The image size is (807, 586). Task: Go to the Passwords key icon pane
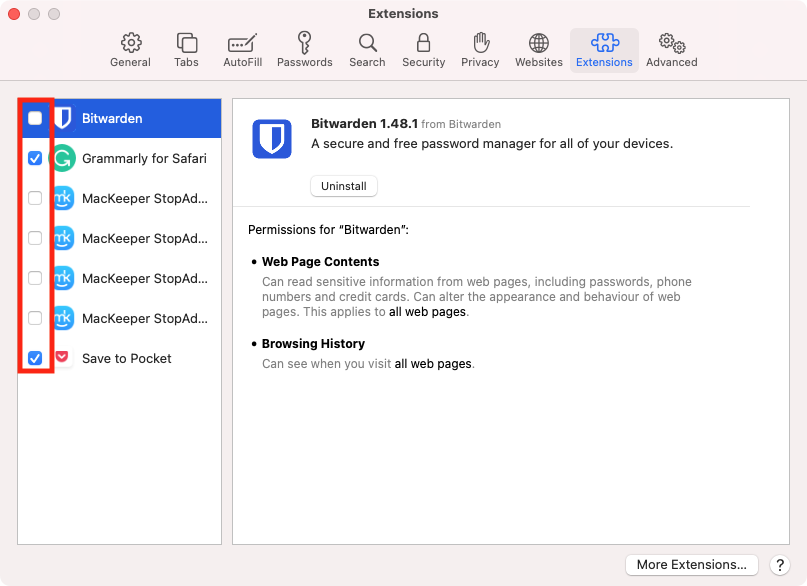(x=305, y=50)
